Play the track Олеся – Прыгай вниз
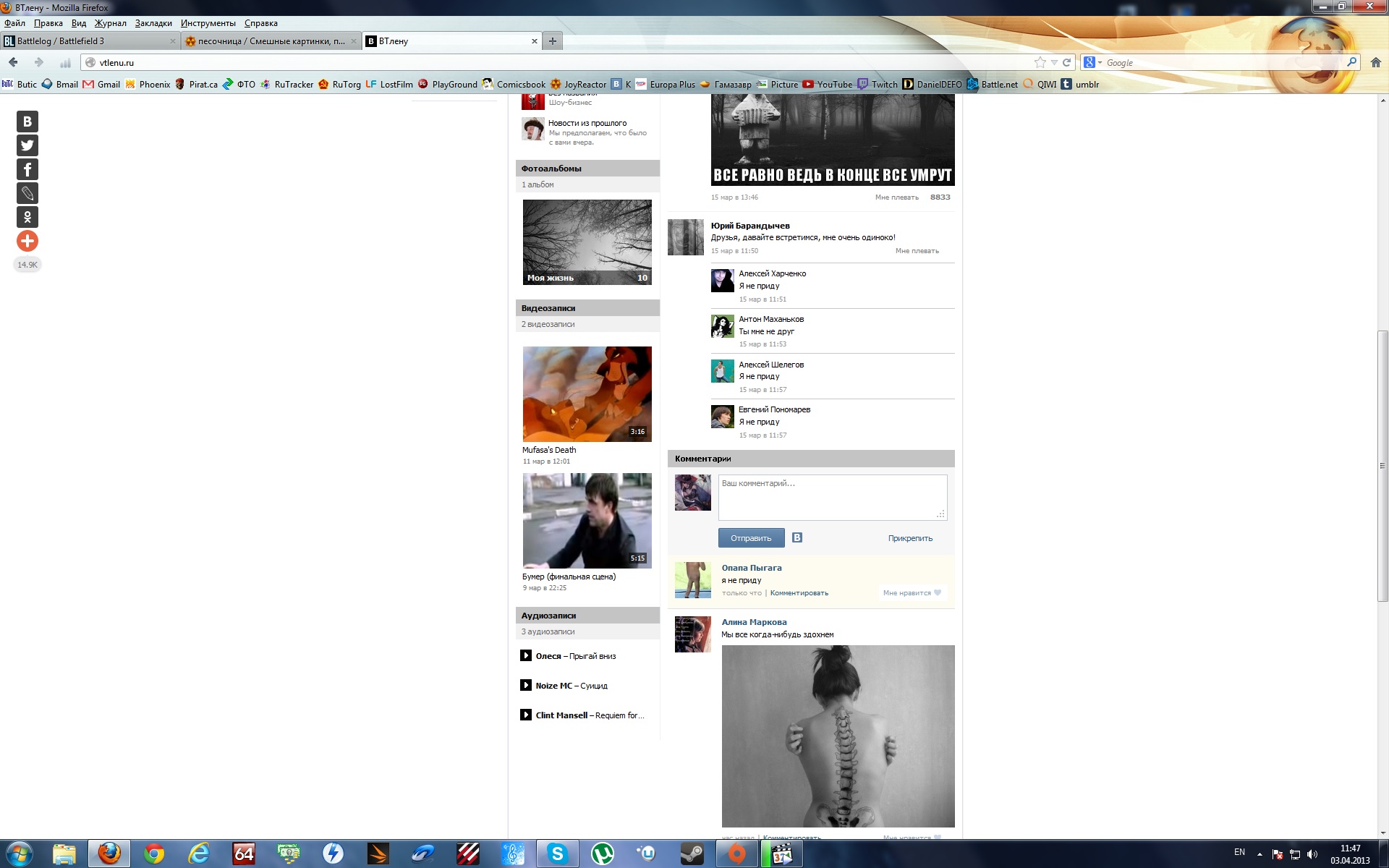This screenshot has width=1389, height=868. click(x=526, y=655)
